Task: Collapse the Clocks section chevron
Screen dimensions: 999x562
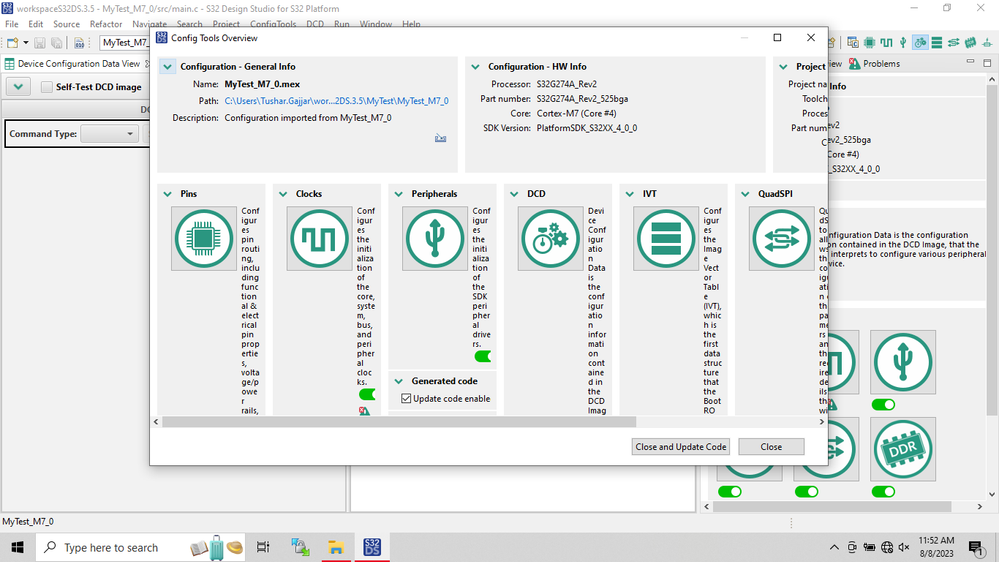Action: click(x=283, y=194)
